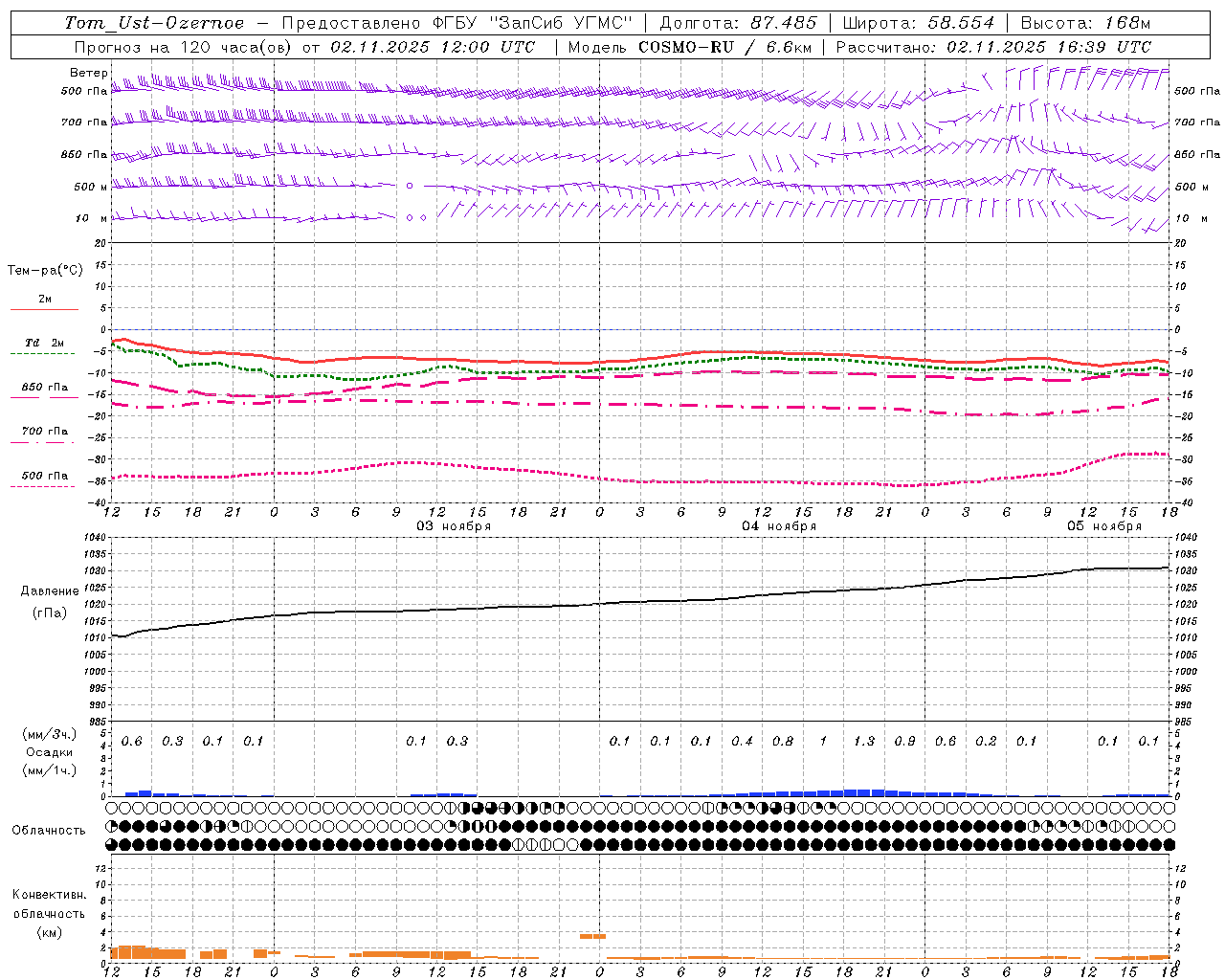1225x980 pixels.
Task: Click the precipitation value '0.8'
Action: (782, 741)
